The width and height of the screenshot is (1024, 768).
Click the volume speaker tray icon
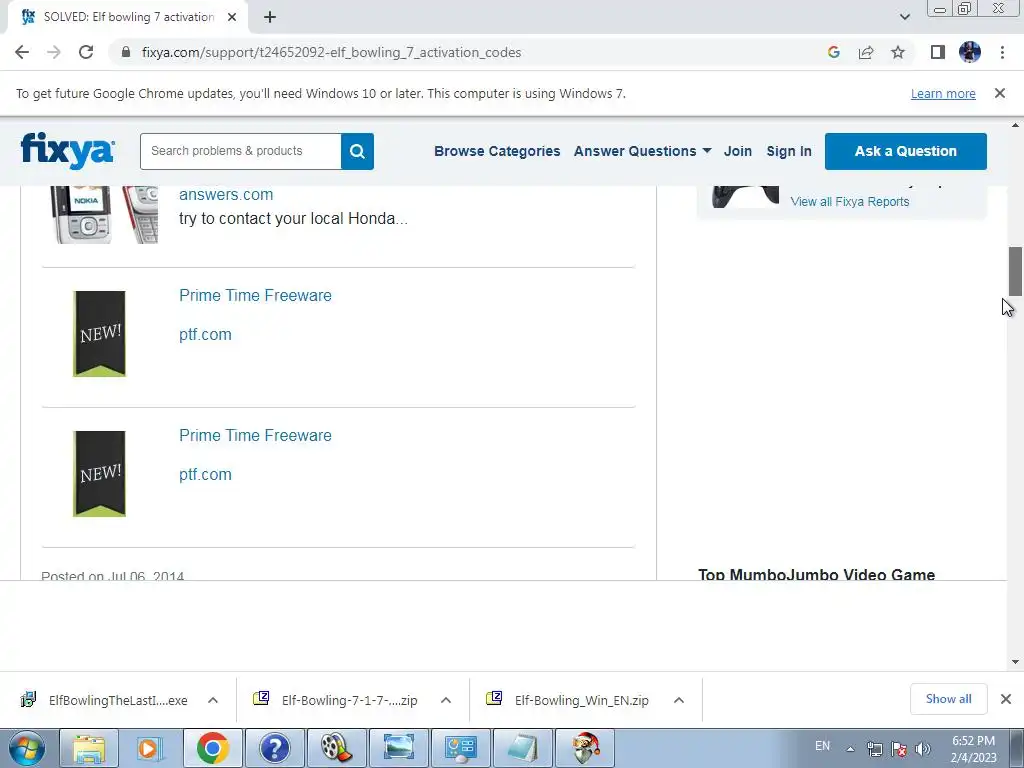[923, 748]
